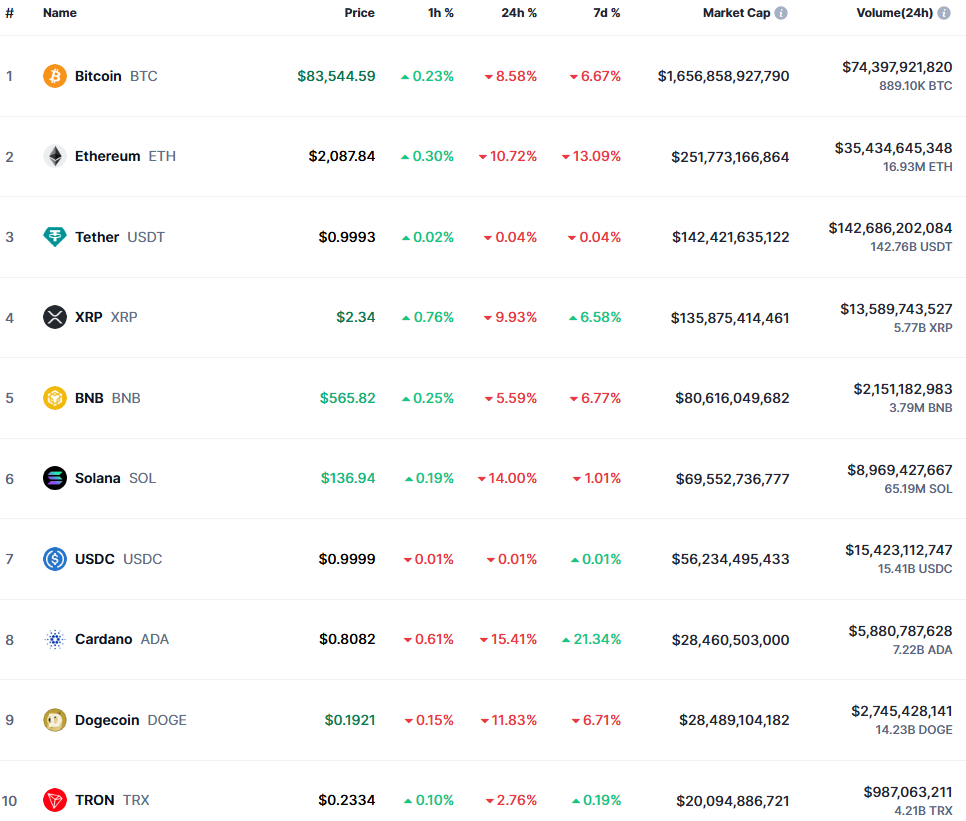Screen dimensions: 966x821
Task: Click the XRP logo icon
Action: click(55, 317)
